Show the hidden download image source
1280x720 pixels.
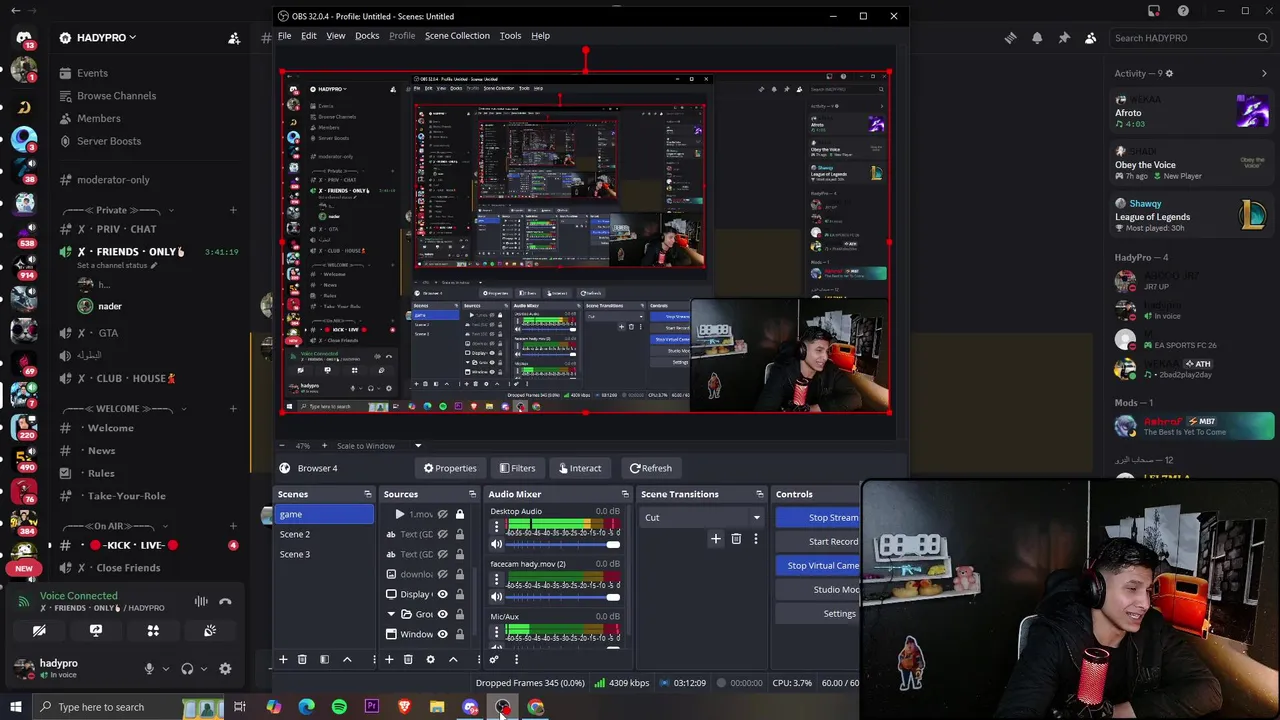coord(442,574)
